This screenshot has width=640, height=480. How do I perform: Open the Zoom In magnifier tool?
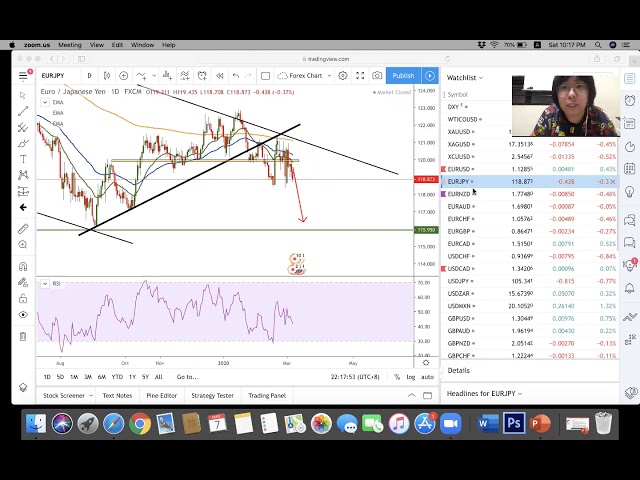[x=23, y=244]
